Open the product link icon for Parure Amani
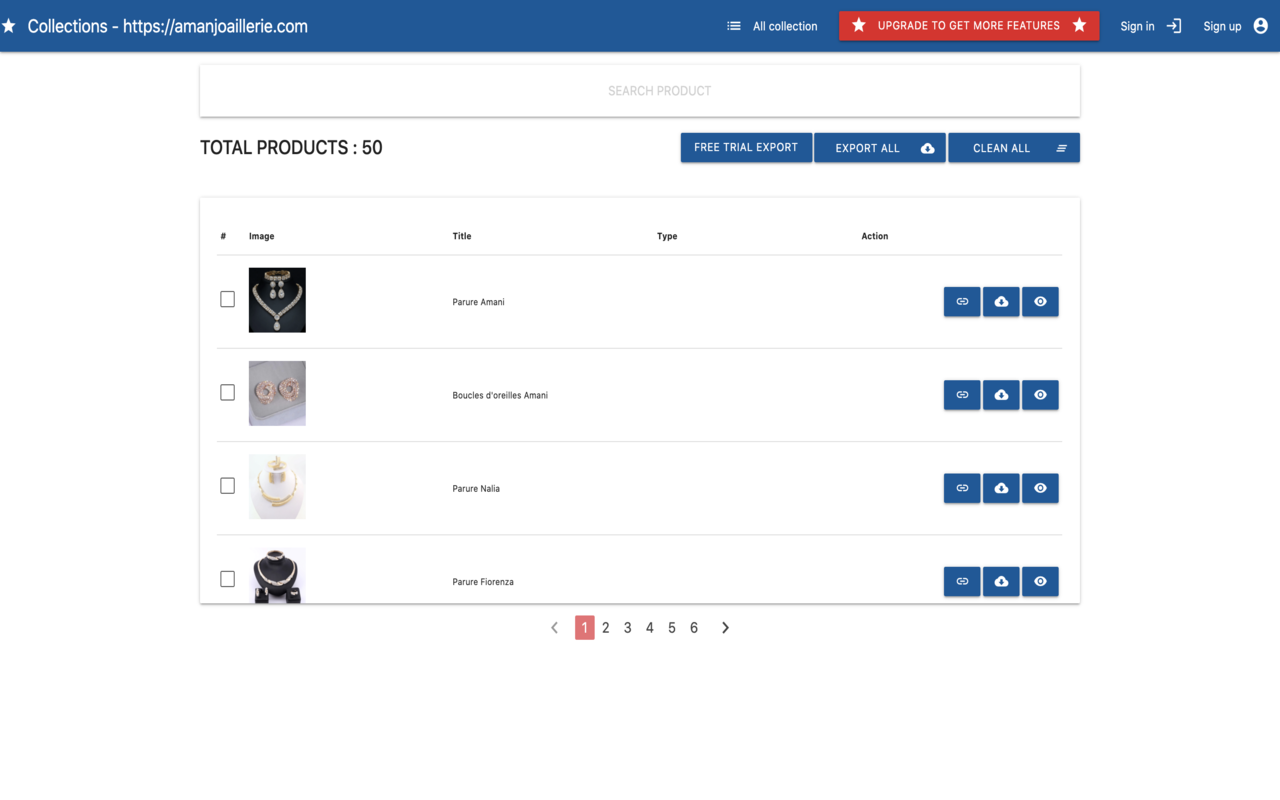Screen dimensions: 1280x800 pos(961,301)
